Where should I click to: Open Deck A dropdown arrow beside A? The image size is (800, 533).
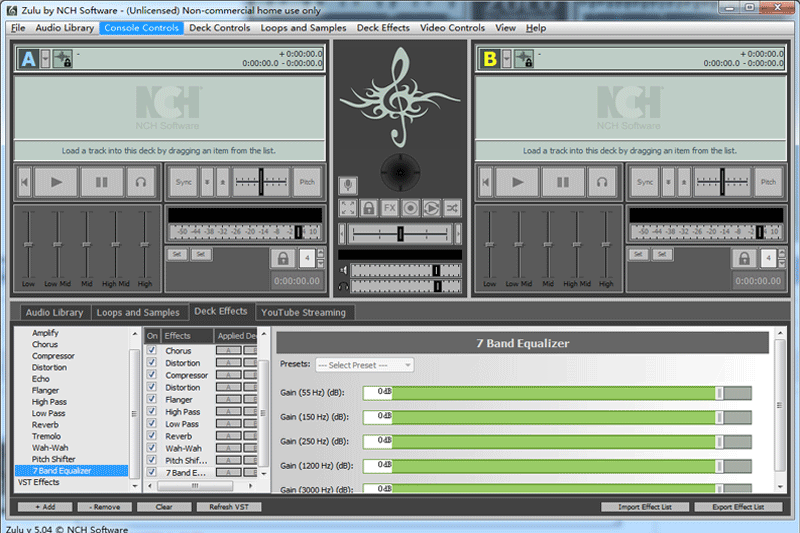tap(45, 59)
